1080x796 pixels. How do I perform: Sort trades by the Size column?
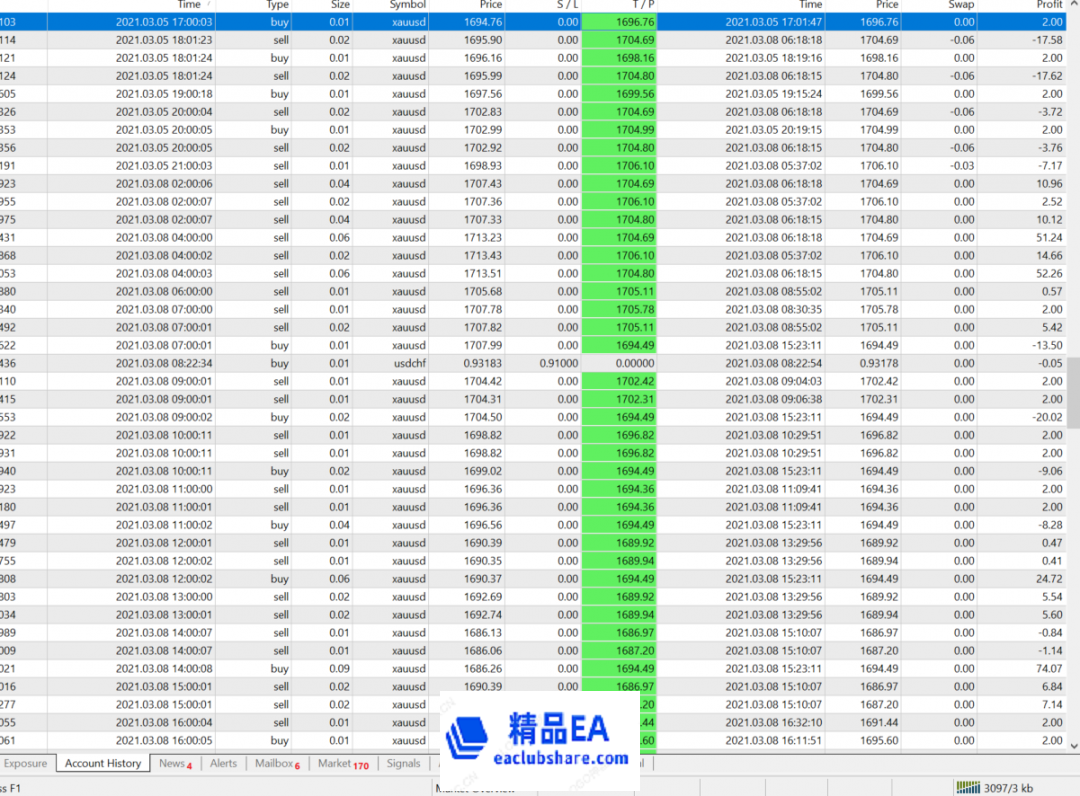click(x=340, y=4)
